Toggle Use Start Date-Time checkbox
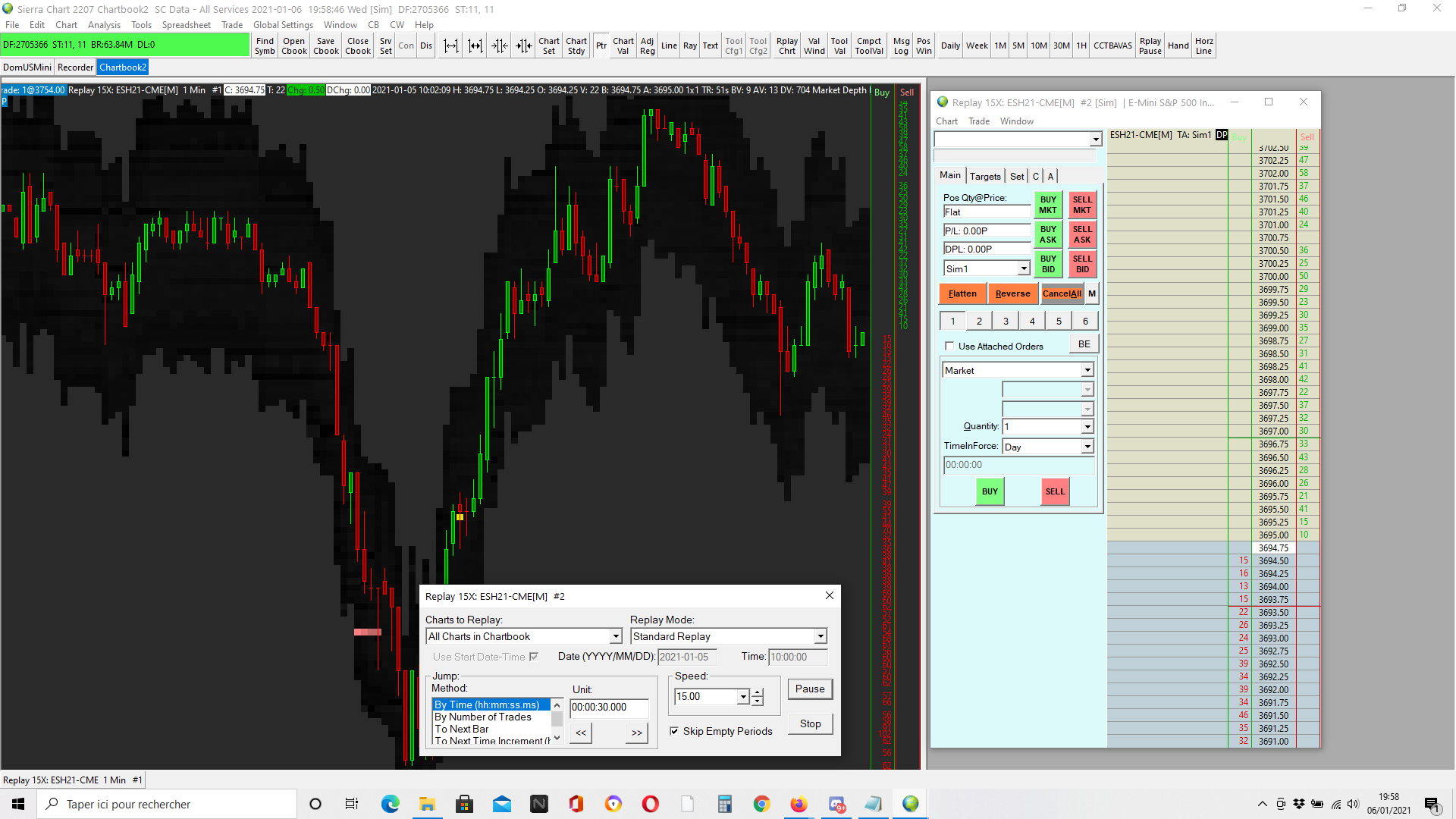This screenshot has height=819, width=1456. 534,657
